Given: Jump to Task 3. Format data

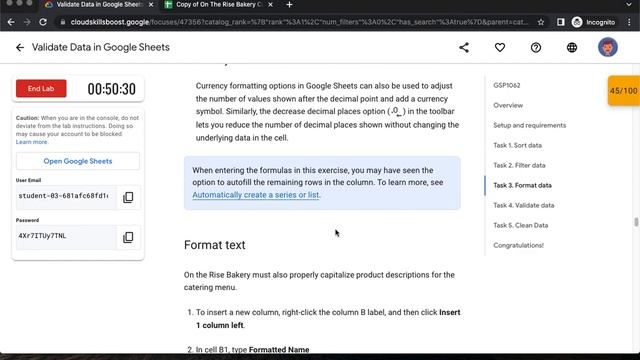Looking at the screenshot, I should coord(522,185).
